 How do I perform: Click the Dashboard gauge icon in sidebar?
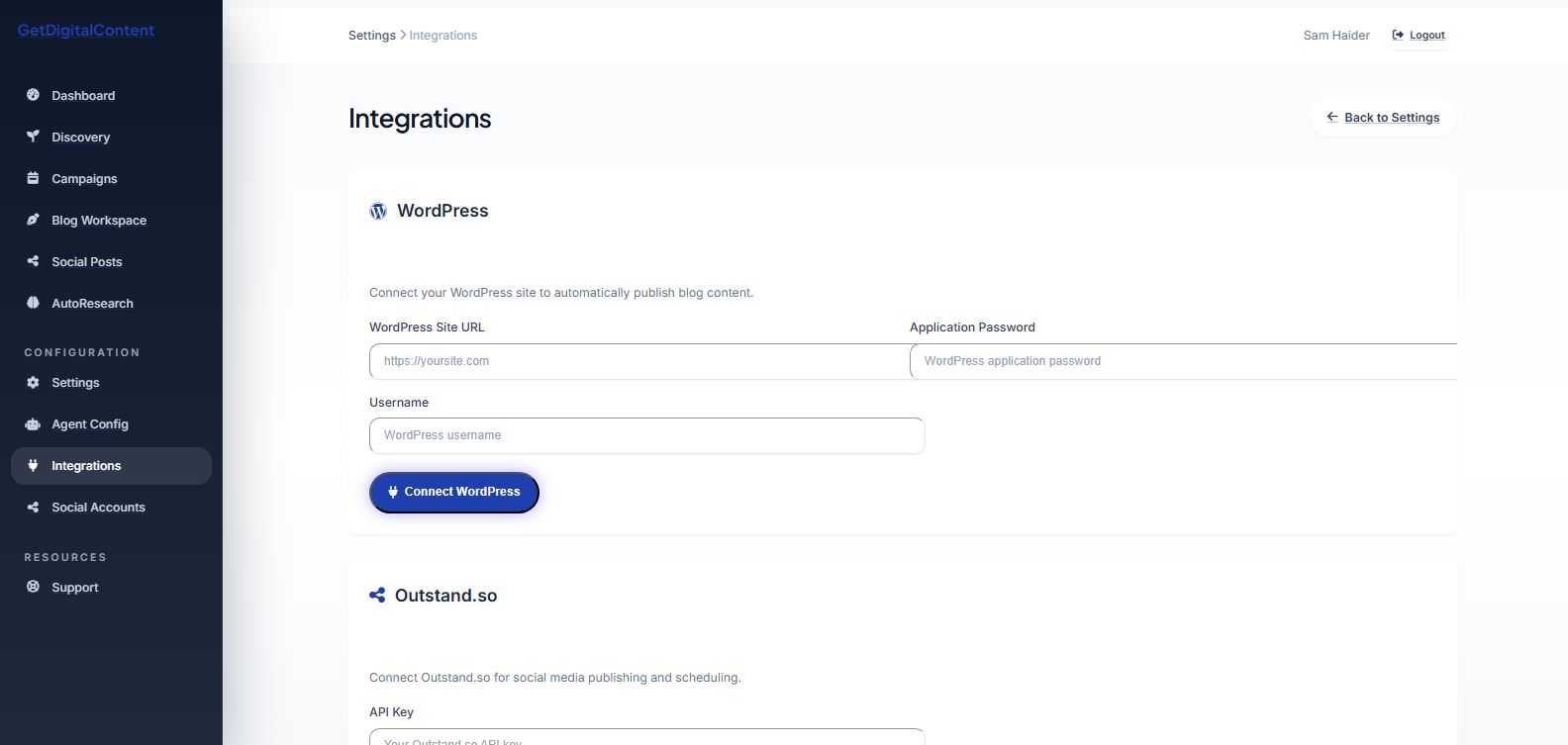pos(33,95)
